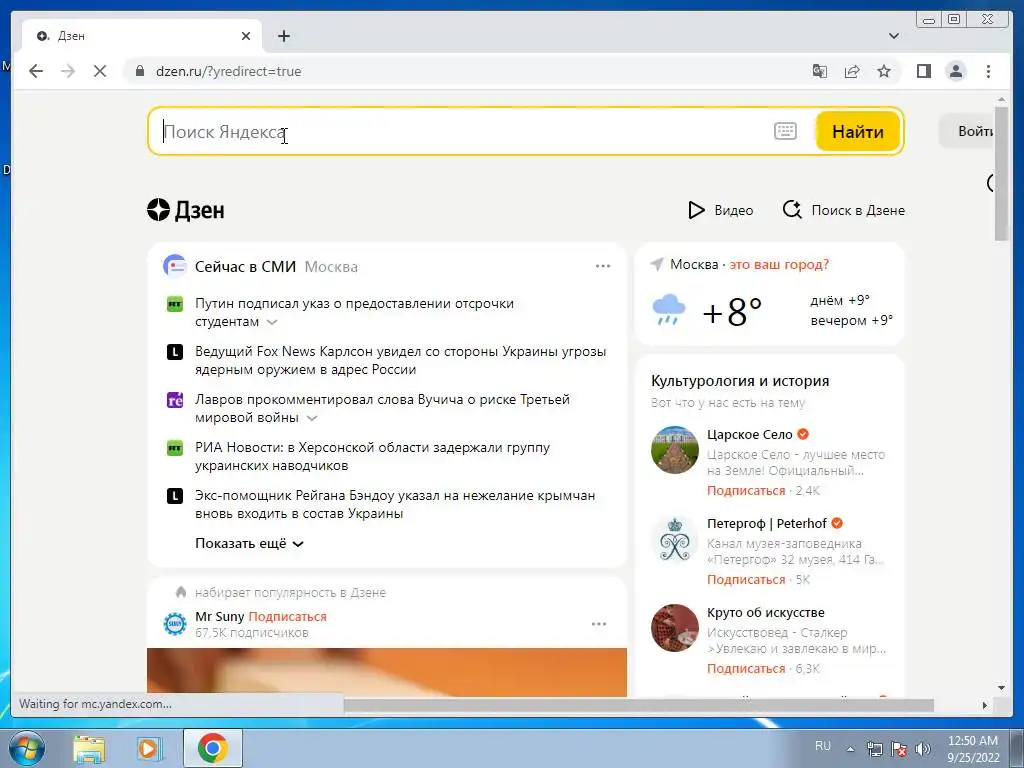This screenshot has width=1024, height=768.
Task: Open the Видео section
Action: click(721, 210)
